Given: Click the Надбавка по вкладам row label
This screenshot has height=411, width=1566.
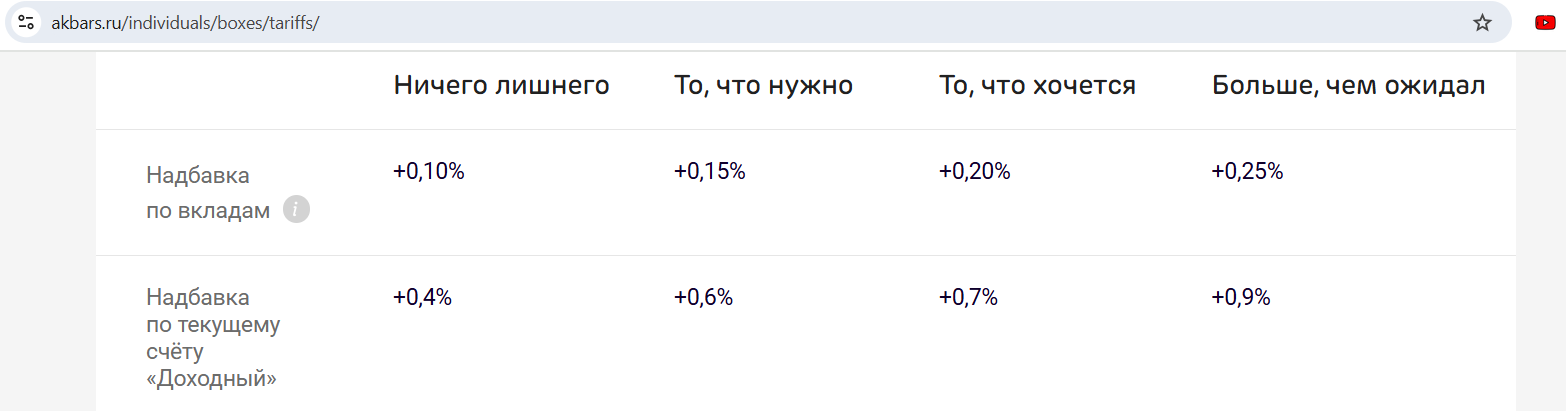Looking at the screenshot, I should point(208,193).
